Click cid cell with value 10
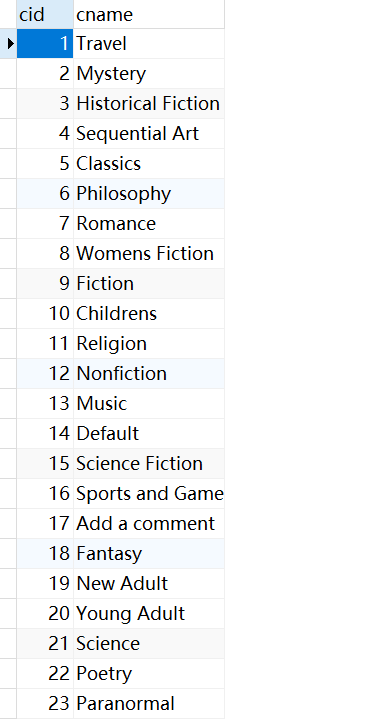The width and height of the screenshot is (365, 724). (45, 314)
